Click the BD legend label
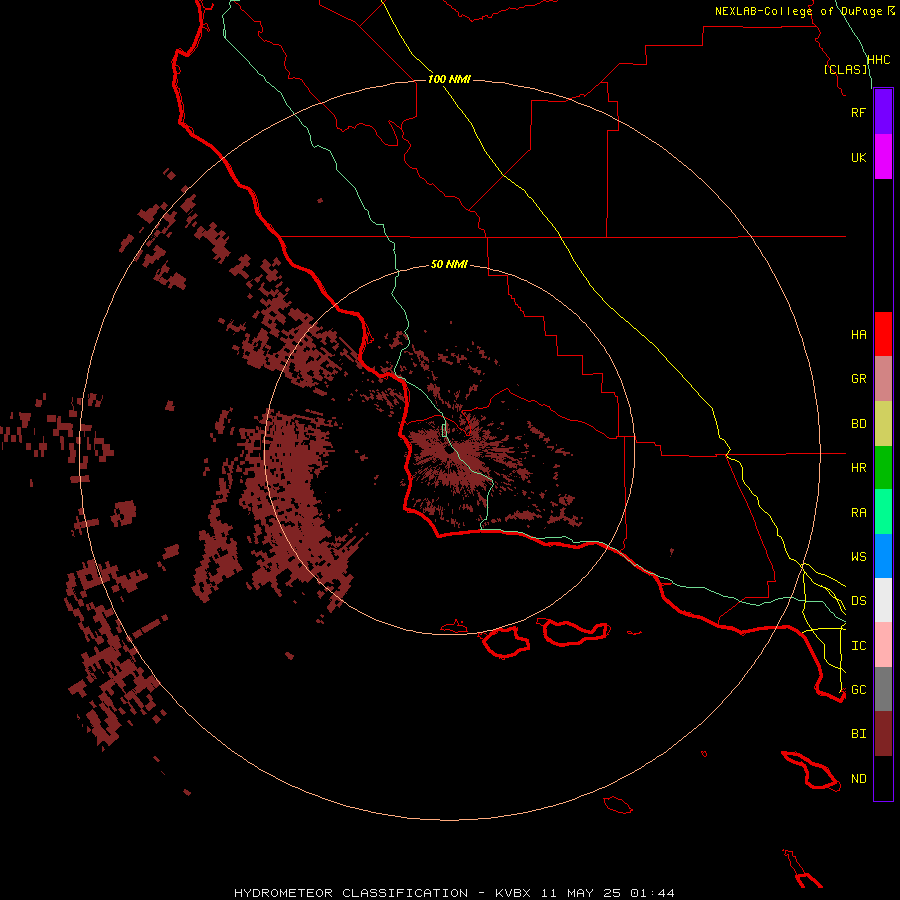 858,424
